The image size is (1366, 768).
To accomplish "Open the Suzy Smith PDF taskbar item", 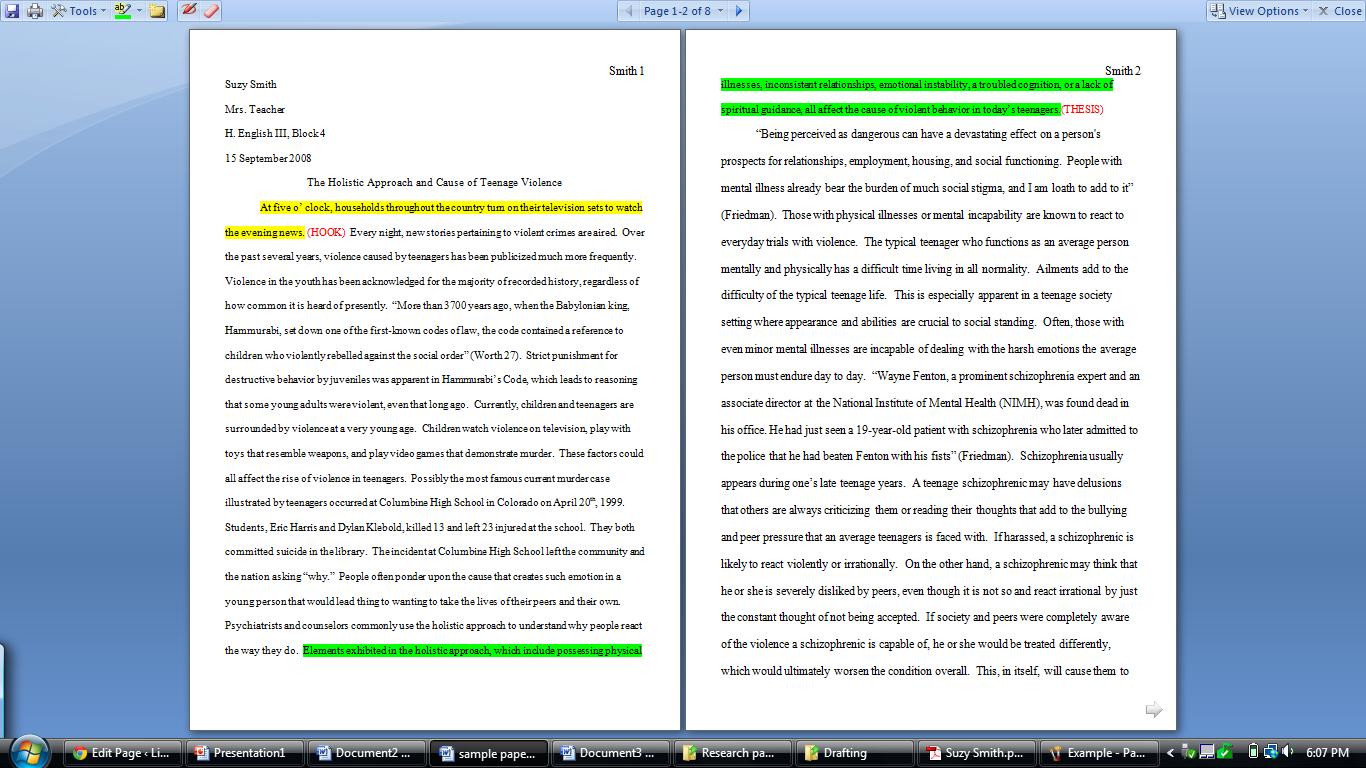I will [x=977, y=753].
